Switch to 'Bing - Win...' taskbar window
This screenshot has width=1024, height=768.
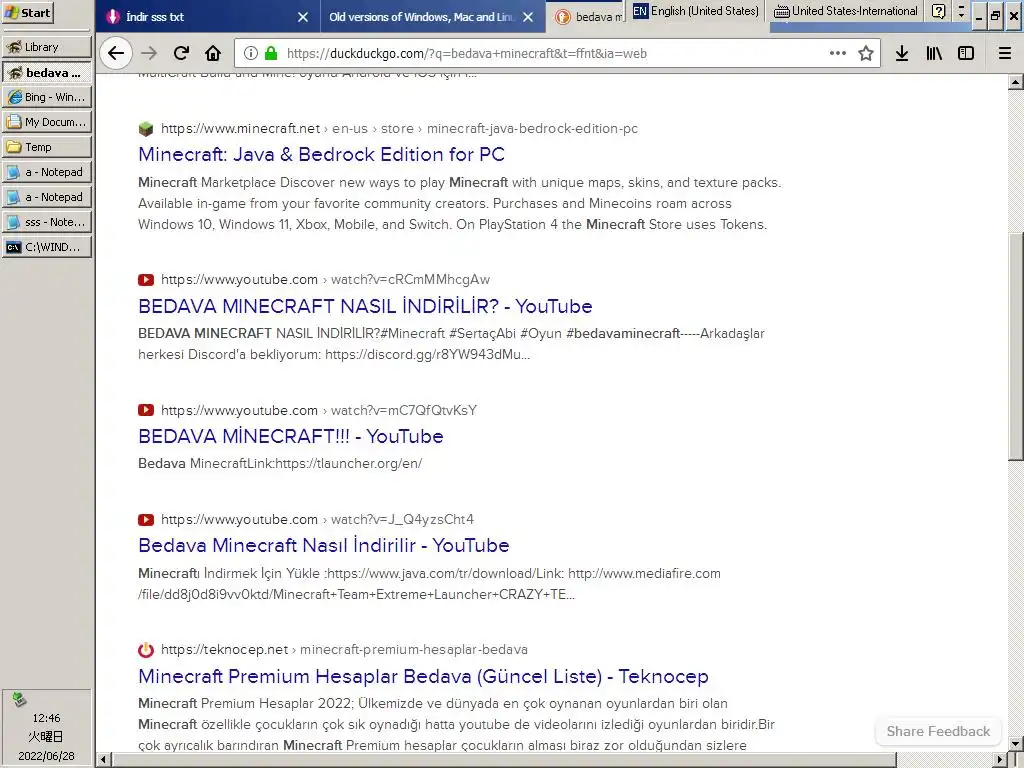click(47, 97)
